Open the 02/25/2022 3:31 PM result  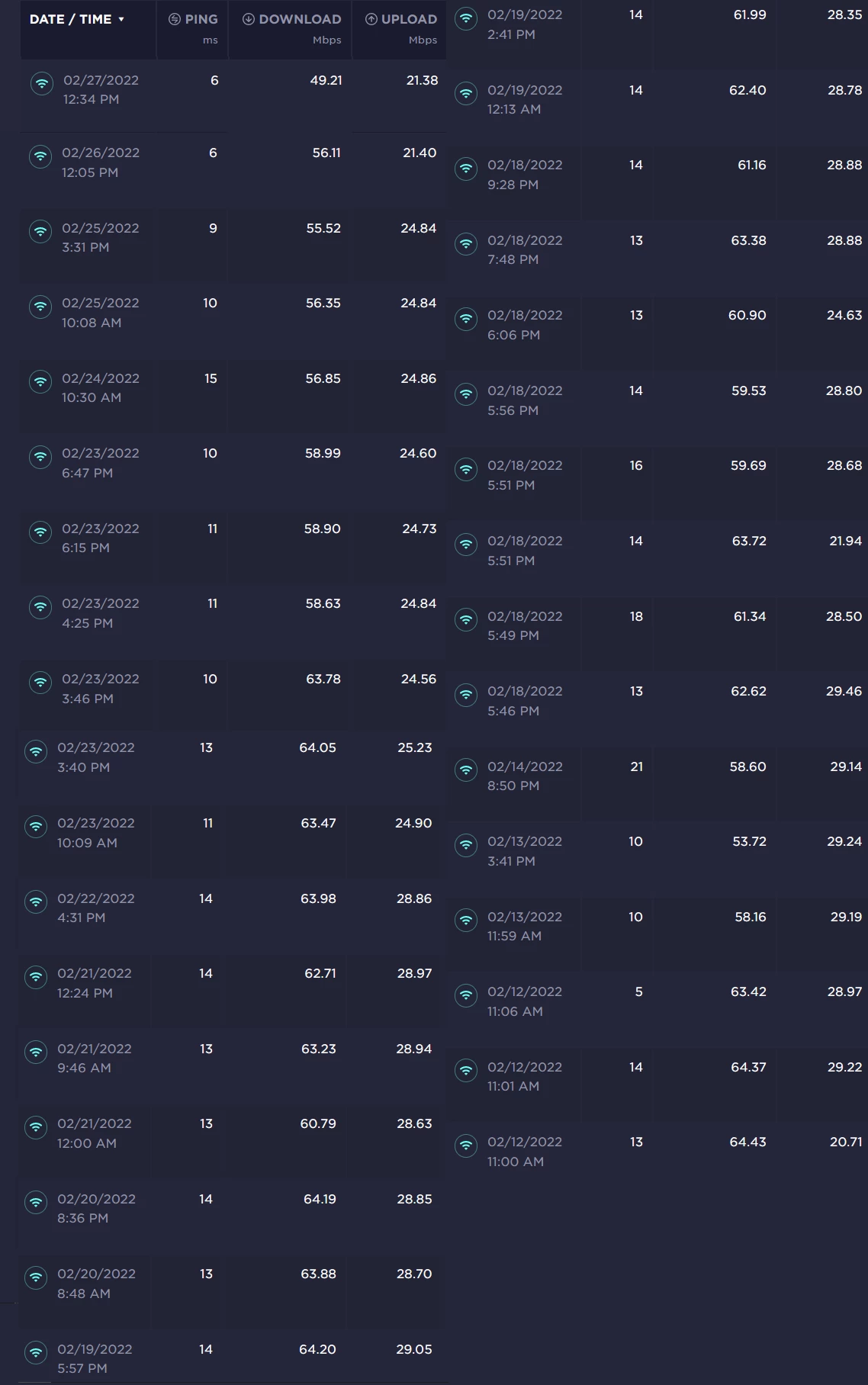click(x=101, y=237)
